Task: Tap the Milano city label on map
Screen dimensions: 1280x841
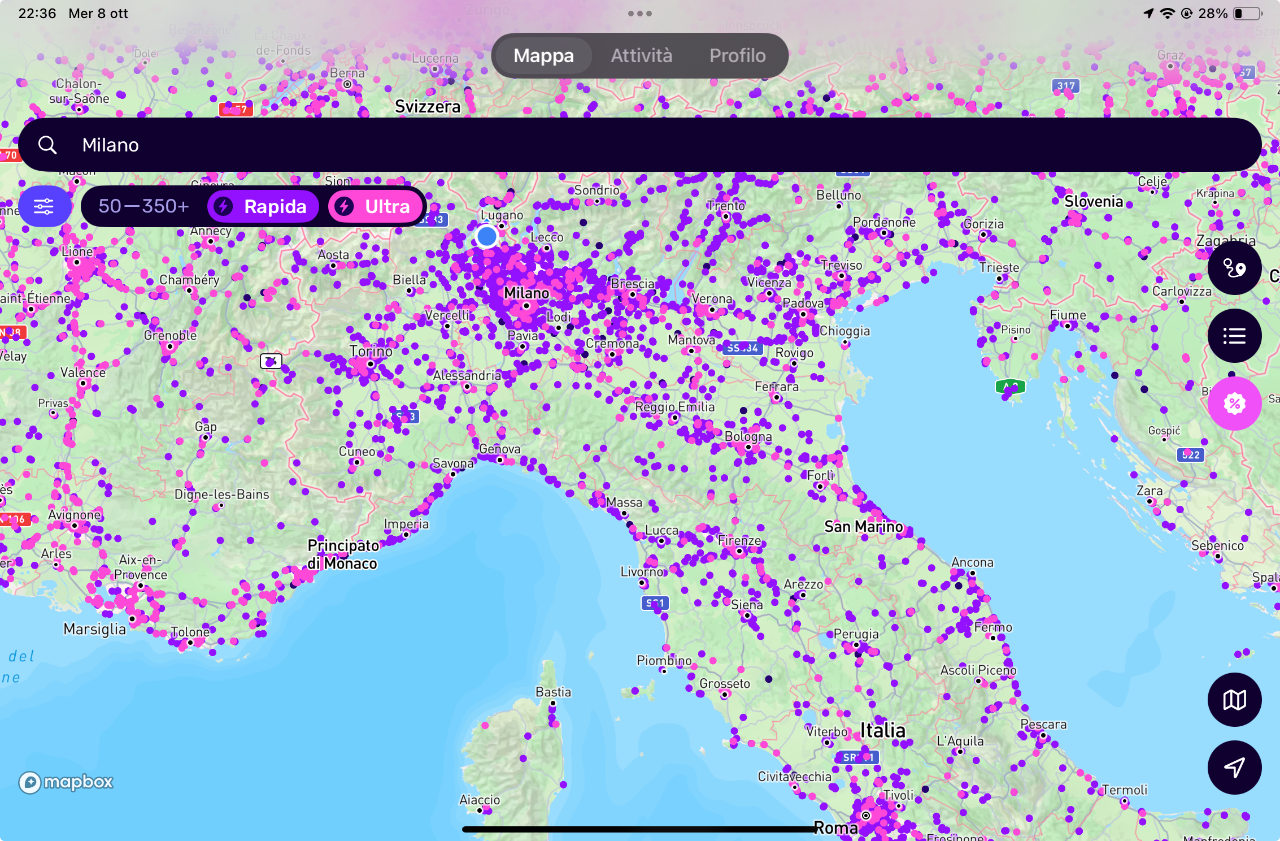Action: (x=526, y=293)
